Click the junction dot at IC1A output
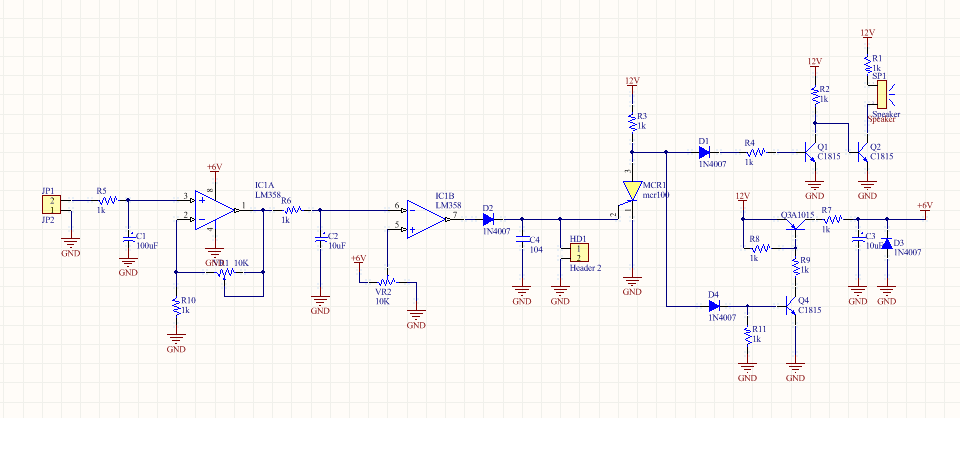This screenshot has width=960, height=460. point(263,210)
